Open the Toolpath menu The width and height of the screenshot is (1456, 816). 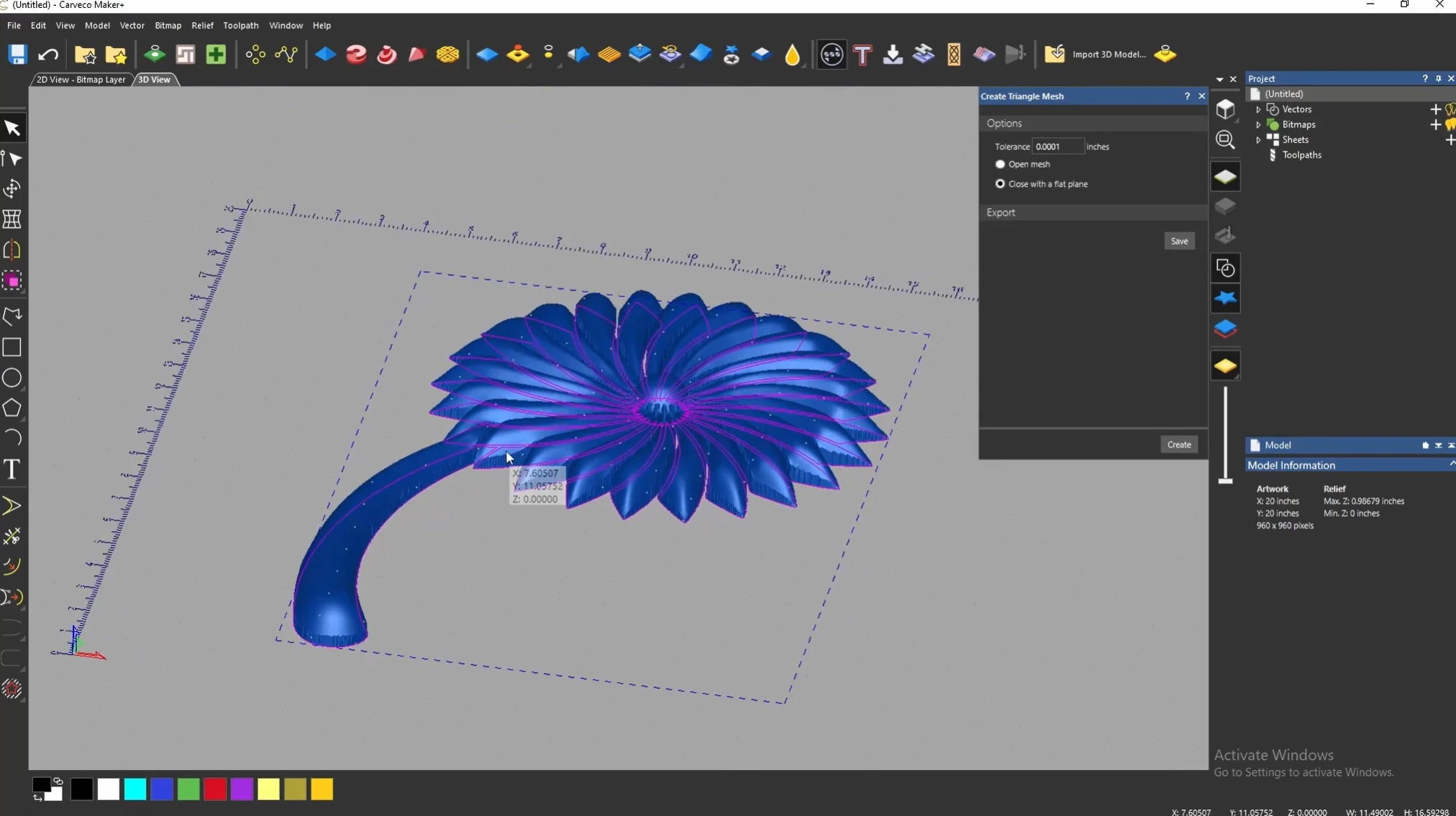tap(240, 25)
